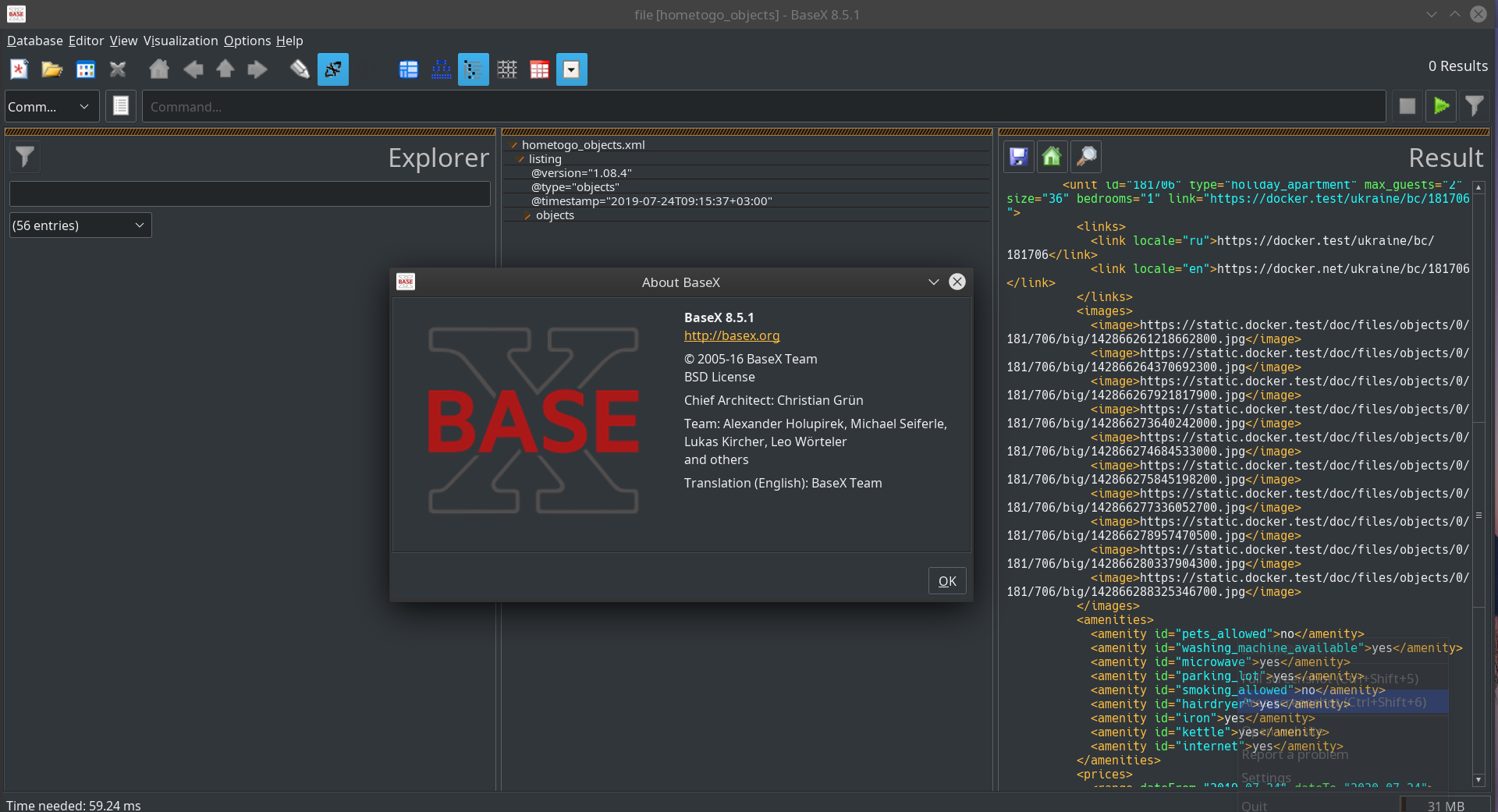Click the main window minimize chevron
The image size is (1498, 812).
click(1432, 14)
